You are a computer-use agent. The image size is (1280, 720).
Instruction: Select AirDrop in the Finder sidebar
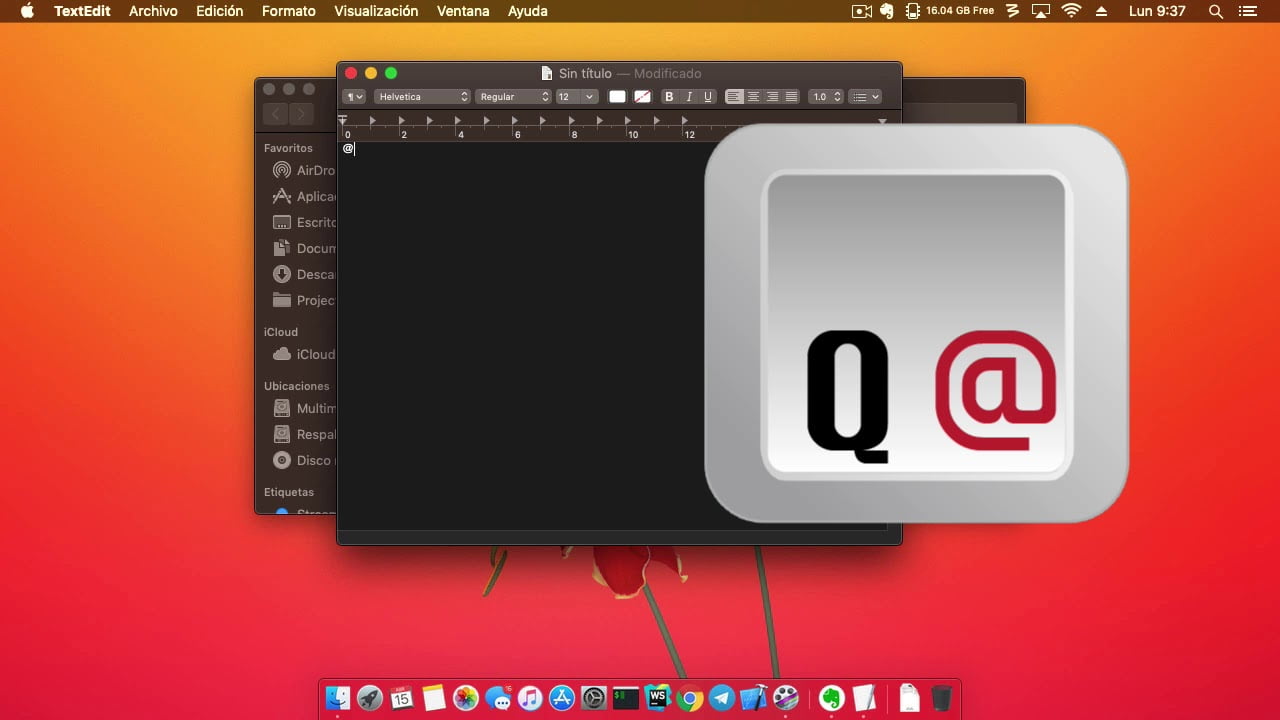click(x=304, y=170)
